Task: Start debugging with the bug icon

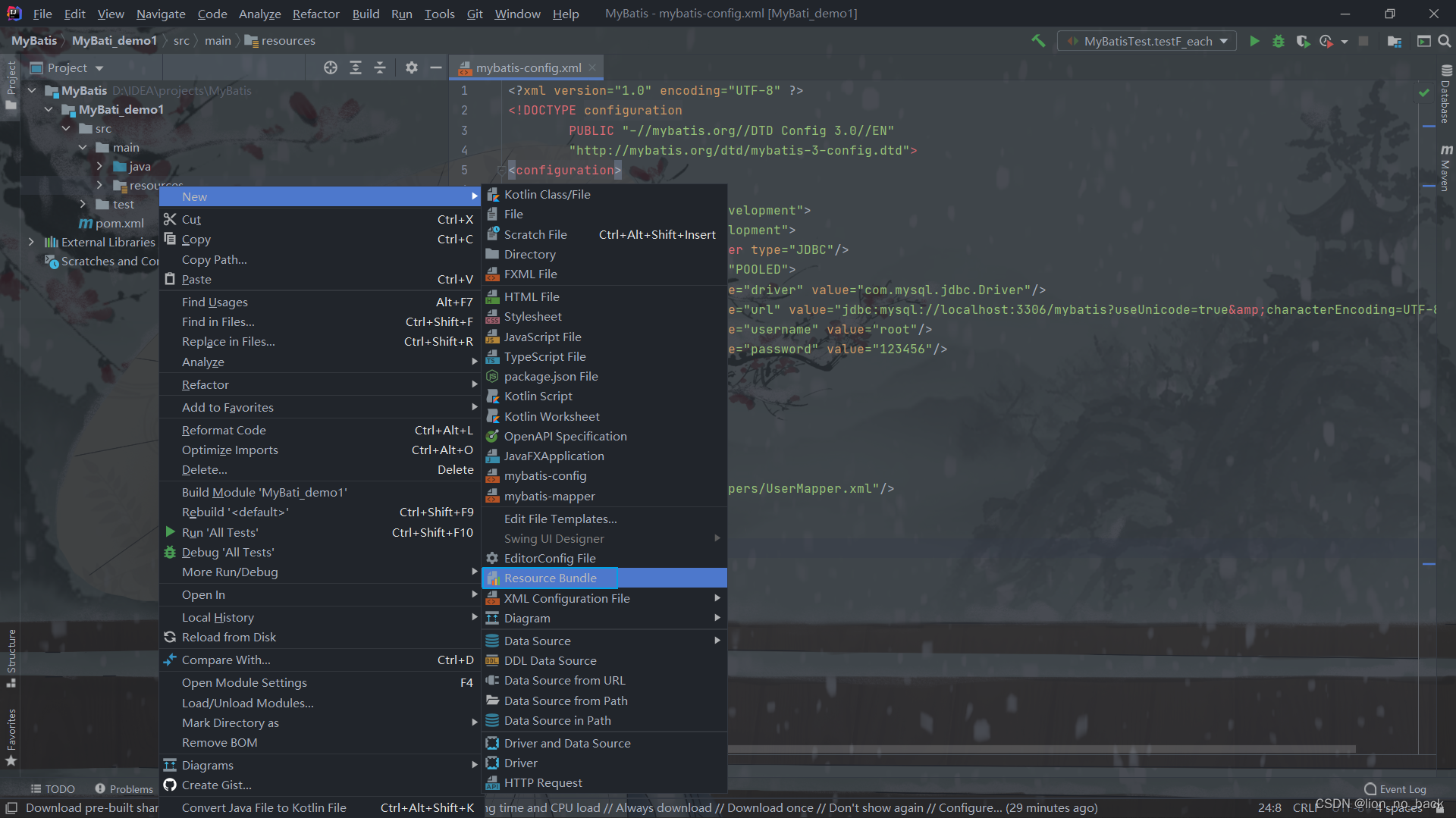Action: pos(1279,41)
